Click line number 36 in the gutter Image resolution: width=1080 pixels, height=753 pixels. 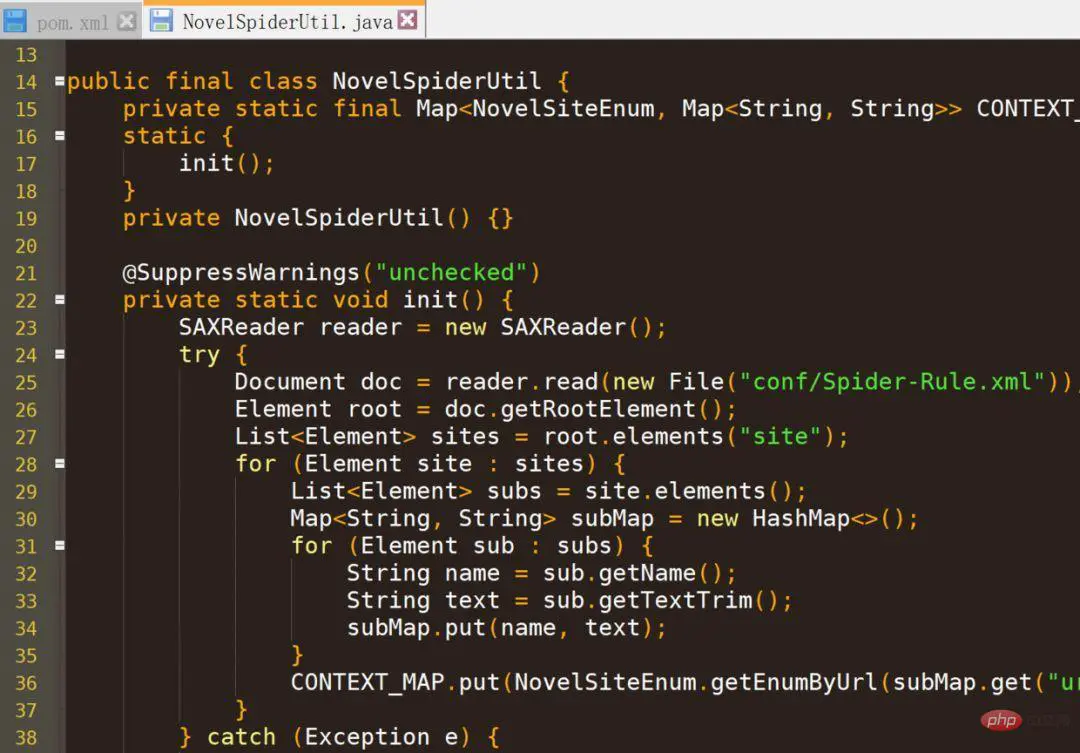(x=26, y=683)
